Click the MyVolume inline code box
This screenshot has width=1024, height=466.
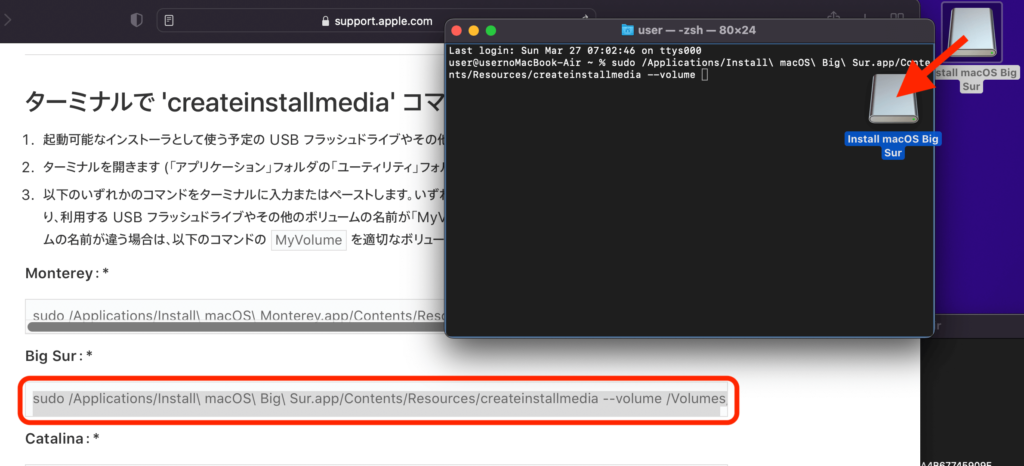309,240
